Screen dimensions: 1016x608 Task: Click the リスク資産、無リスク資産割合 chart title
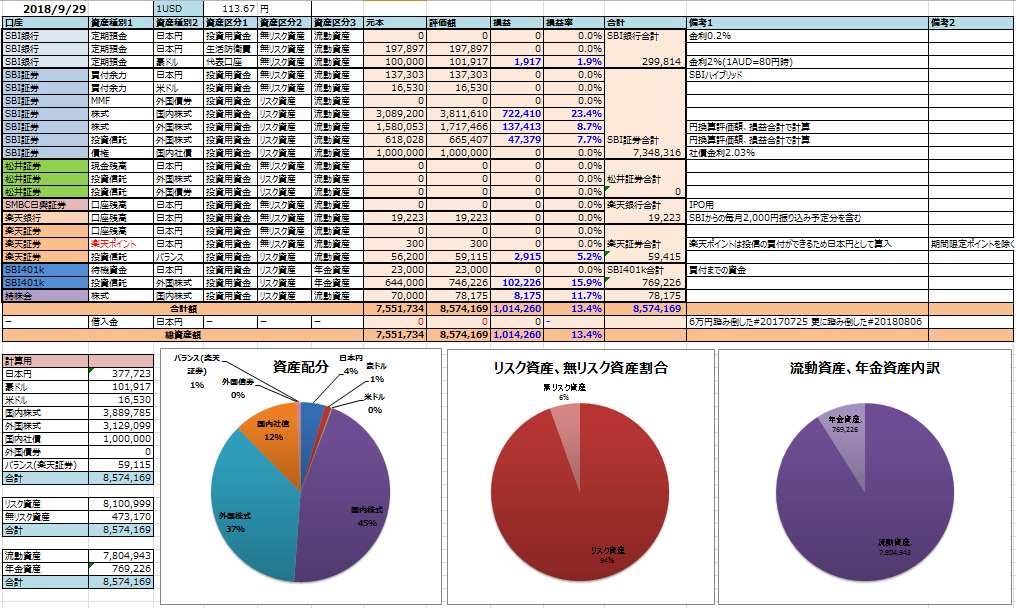581,368
